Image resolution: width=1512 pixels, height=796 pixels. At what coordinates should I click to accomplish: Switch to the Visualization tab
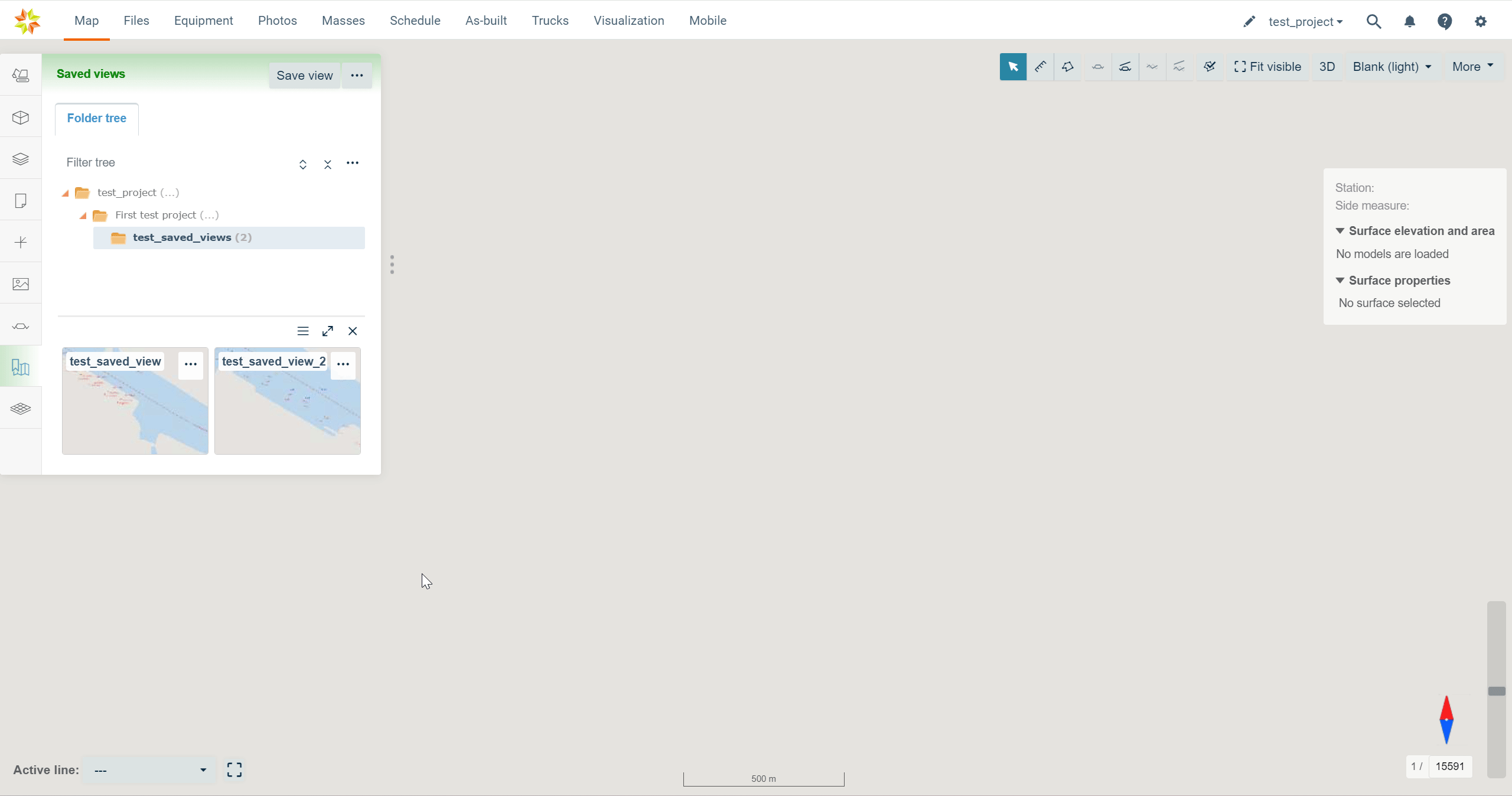pyautogui.click(x=628, y=21)
